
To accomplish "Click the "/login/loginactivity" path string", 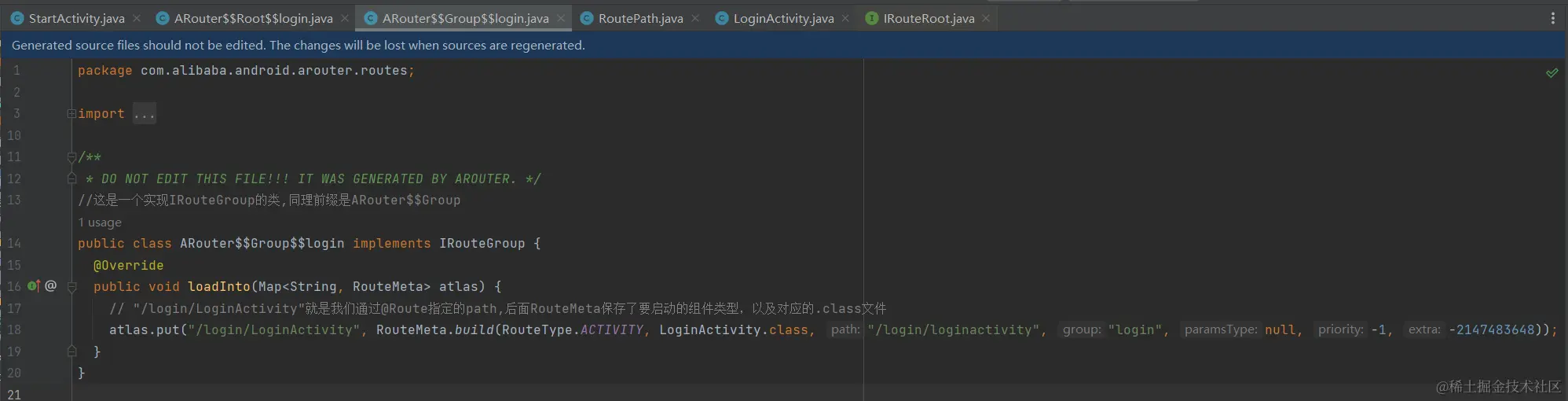I will (x=954, y=330).
